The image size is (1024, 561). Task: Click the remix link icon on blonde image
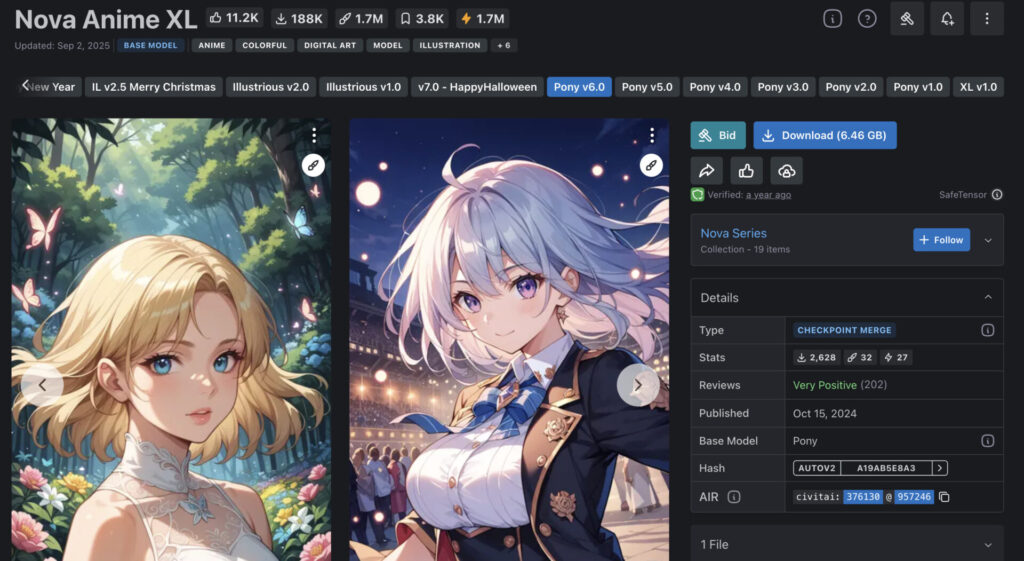pyautogui.click(x=314, y=165)
